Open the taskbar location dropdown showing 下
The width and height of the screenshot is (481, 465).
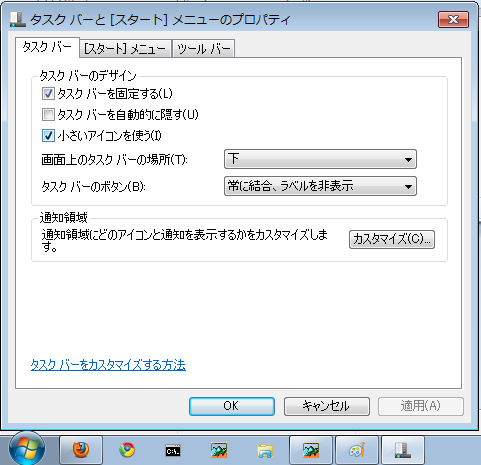click(320, 159)
